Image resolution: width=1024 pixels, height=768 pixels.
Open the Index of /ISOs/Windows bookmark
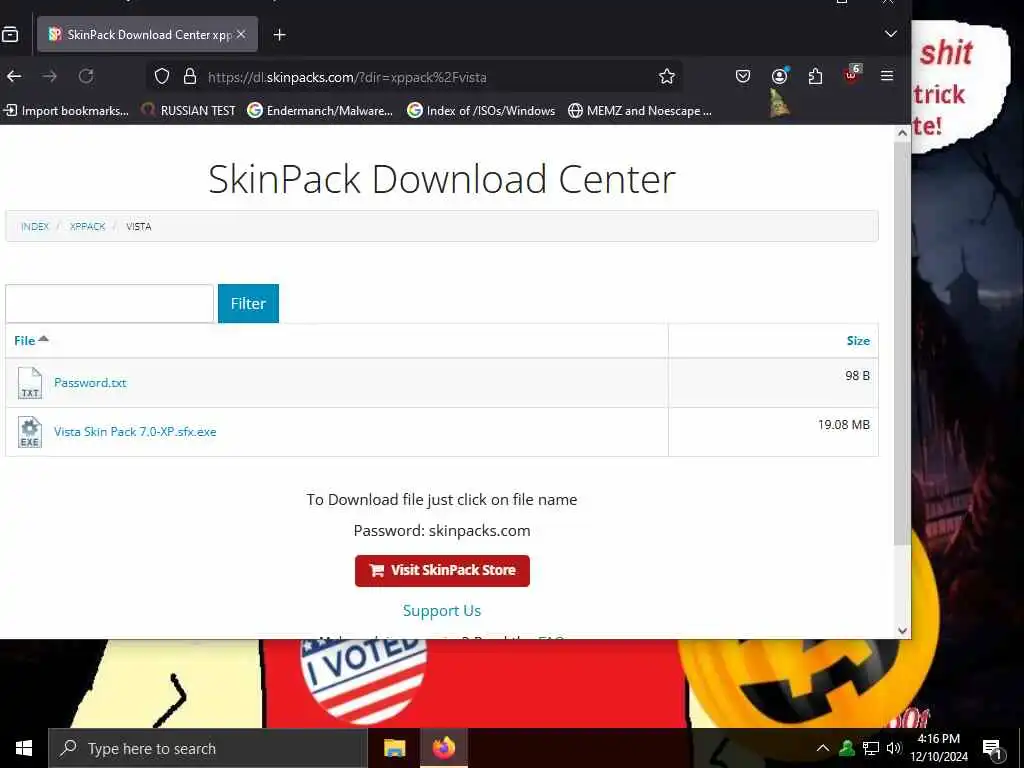(x=481, y=110)
